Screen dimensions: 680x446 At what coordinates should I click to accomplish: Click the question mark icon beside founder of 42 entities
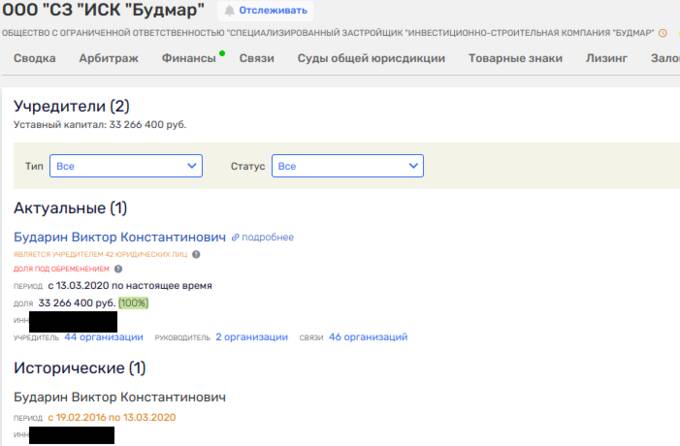pos(196,255)
